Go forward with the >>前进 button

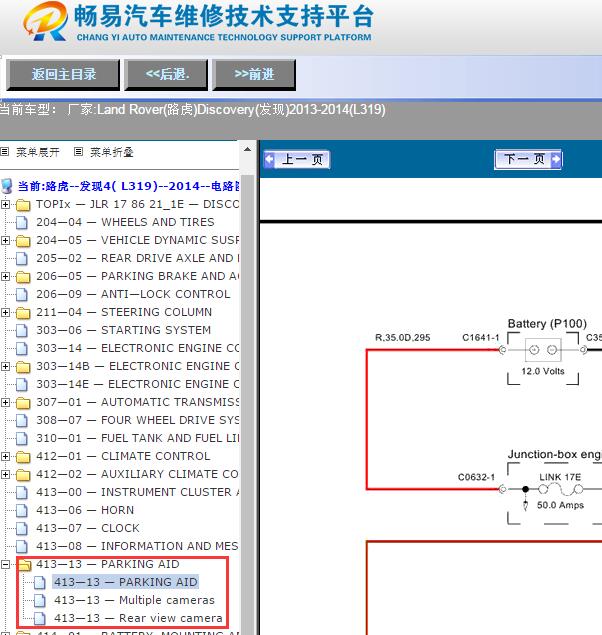pos(254,75)
